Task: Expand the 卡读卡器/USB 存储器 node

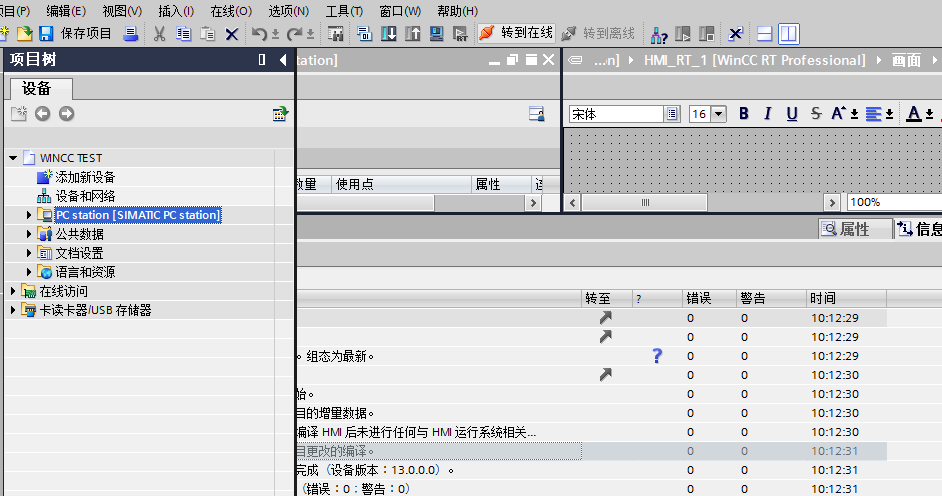Action: 13,310
